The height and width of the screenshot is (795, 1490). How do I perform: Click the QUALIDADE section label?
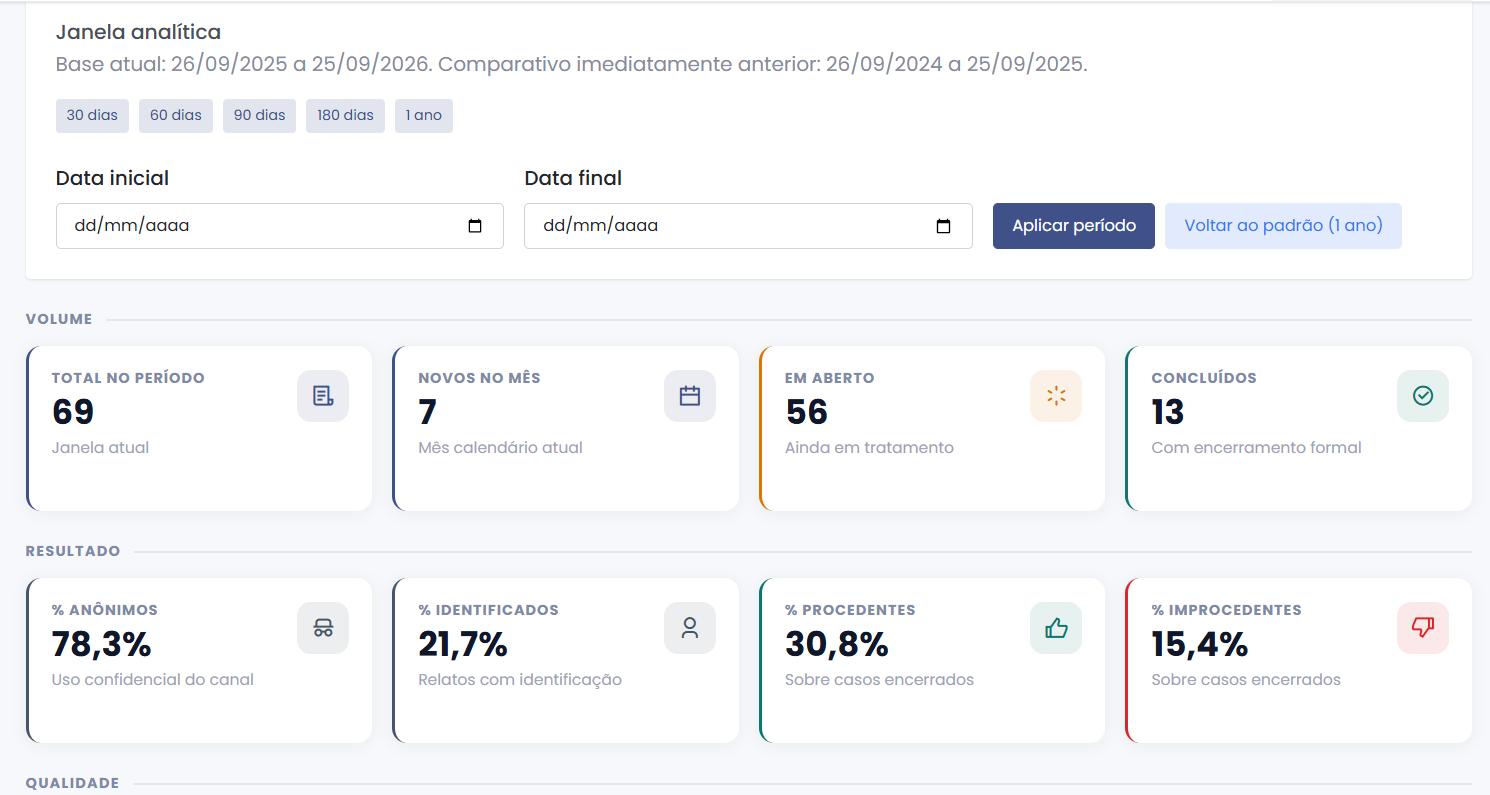click(72, 783)
